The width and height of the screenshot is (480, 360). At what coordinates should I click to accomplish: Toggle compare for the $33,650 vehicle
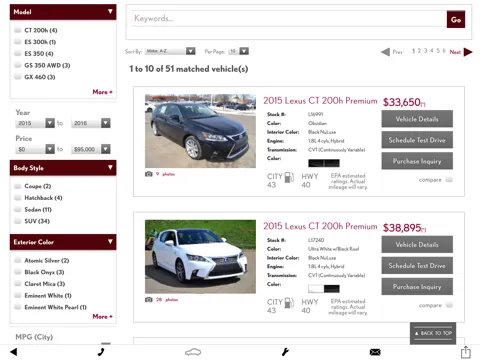pos(449,180)
